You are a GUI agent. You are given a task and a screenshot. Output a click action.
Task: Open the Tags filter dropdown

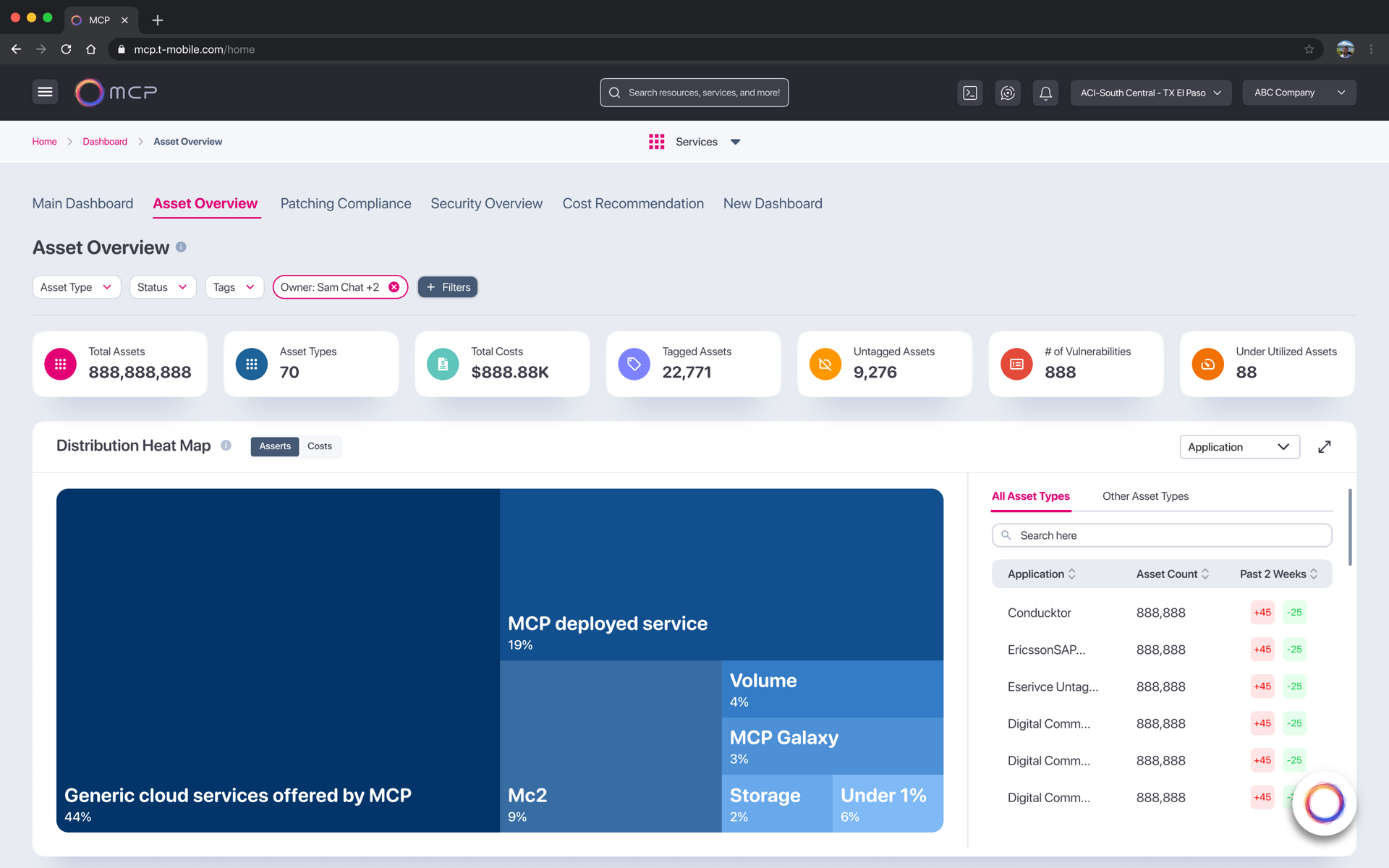tap(234, 287)
